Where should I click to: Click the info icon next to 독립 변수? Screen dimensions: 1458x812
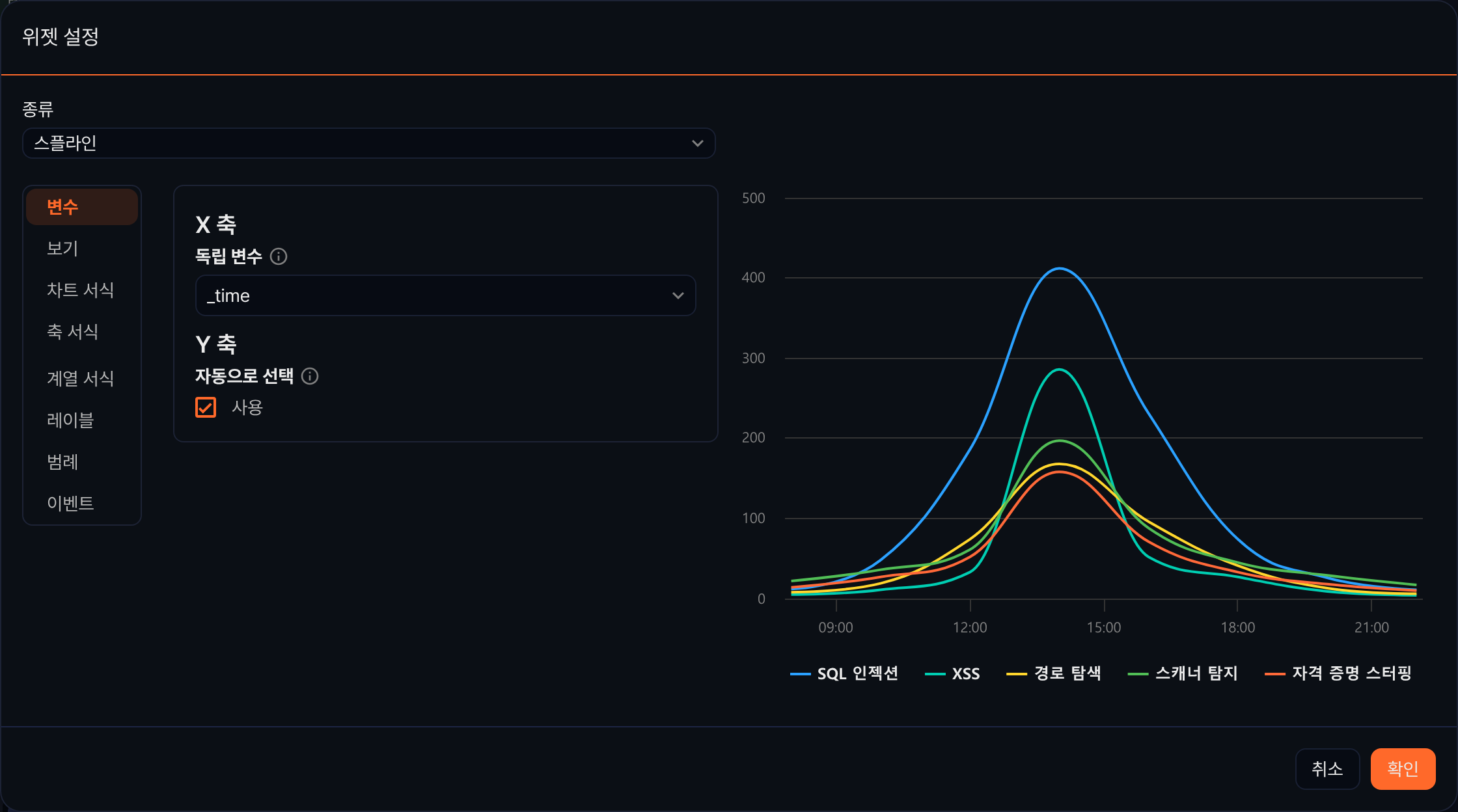(279, 256)
